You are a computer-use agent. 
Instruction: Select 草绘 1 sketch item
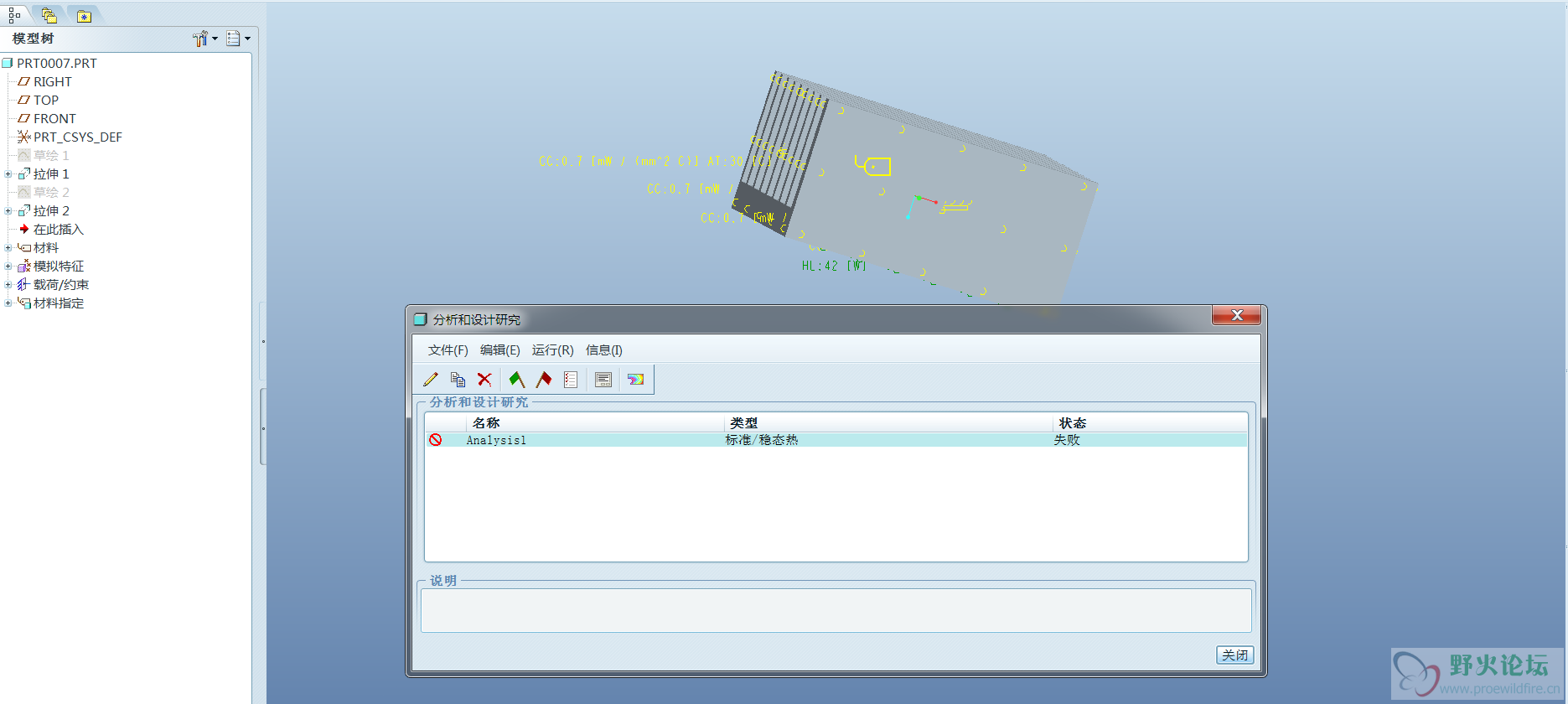[50, 155]
